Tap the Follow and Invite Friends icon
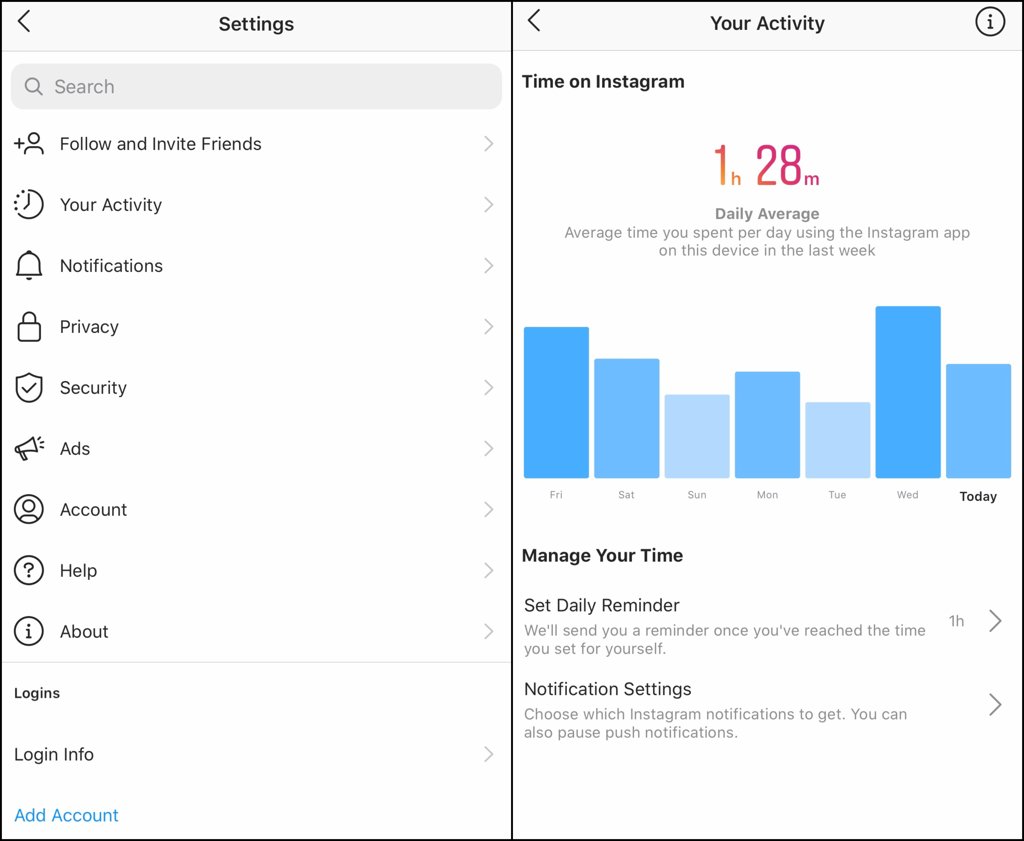 pyautogui.click(x=29, y=144)
